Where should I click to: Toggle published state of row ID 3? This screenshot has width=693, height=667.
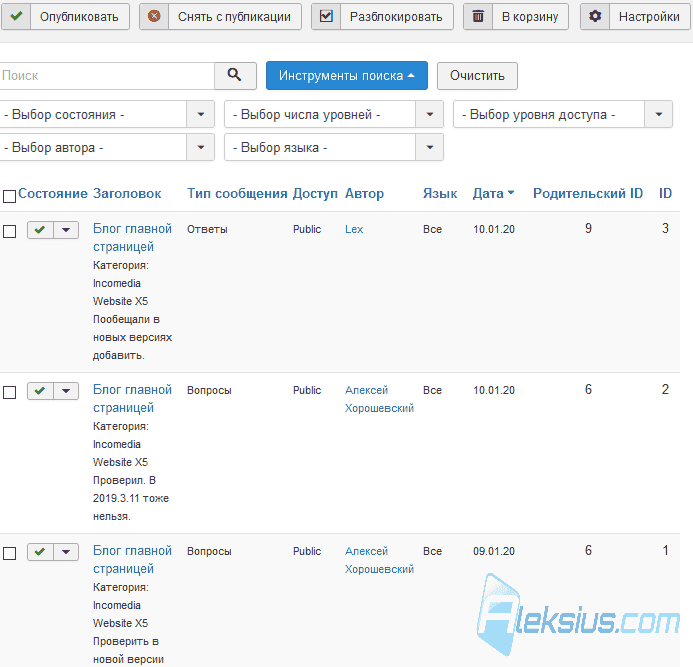tap(40, 230)
